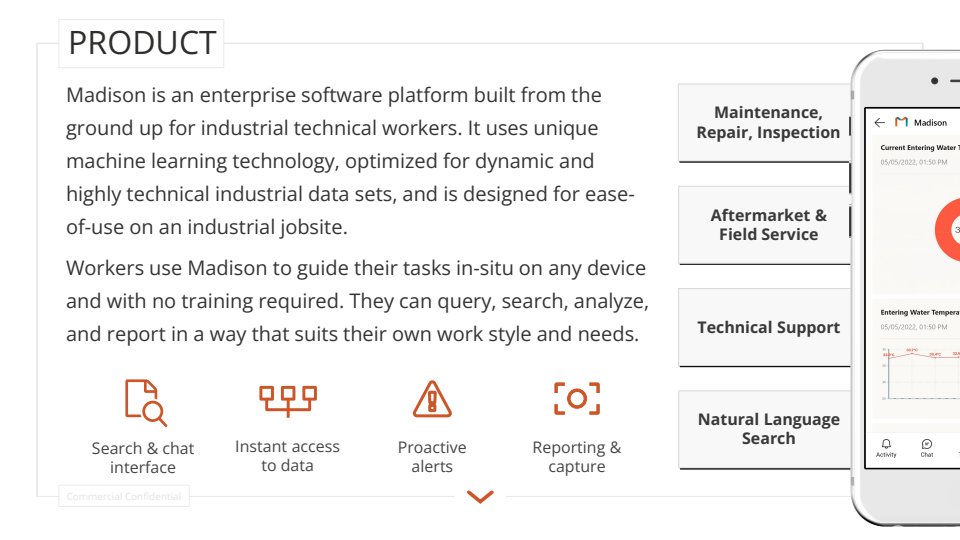The image size is (960, 540).
Task: Tap the back arrow in the phone app
Action: [880, 123]
